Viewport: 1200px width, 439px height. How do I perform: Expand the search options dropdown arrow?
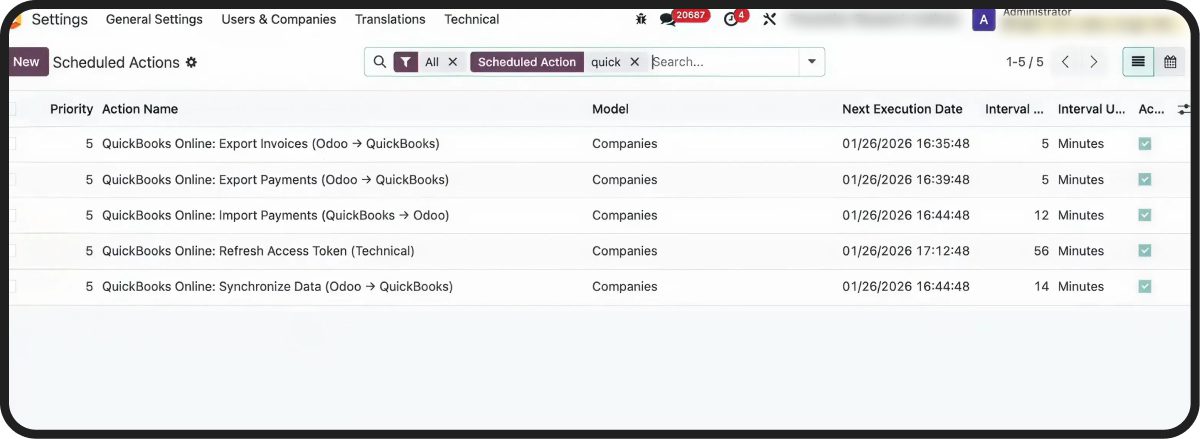tap(812, 62)
